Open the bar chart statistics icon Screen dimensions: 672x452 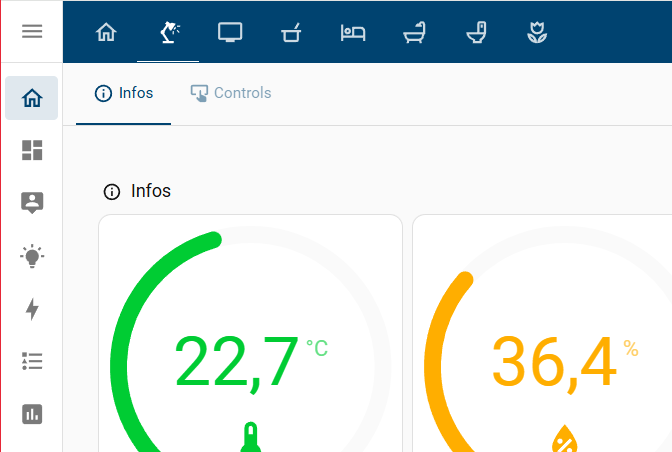tap(32, 414)
